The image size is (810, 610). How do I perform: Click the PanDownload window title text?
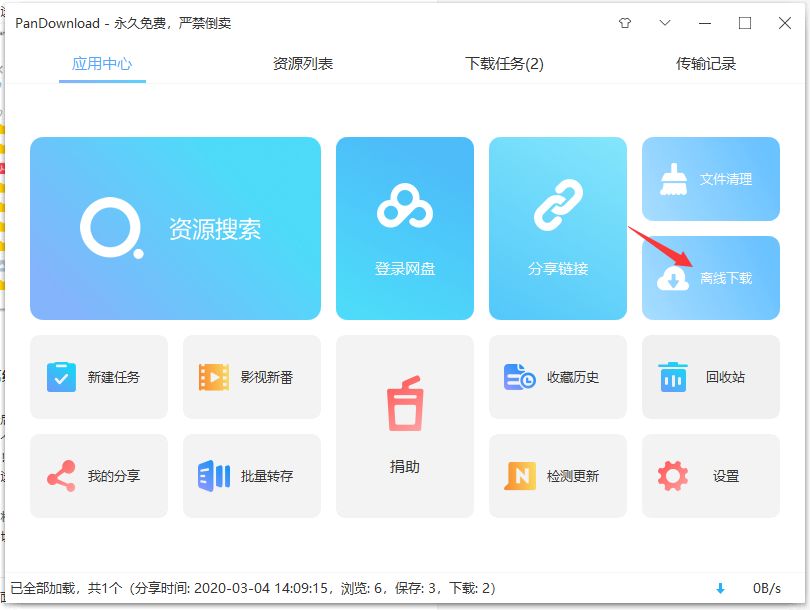click(123, 23)
